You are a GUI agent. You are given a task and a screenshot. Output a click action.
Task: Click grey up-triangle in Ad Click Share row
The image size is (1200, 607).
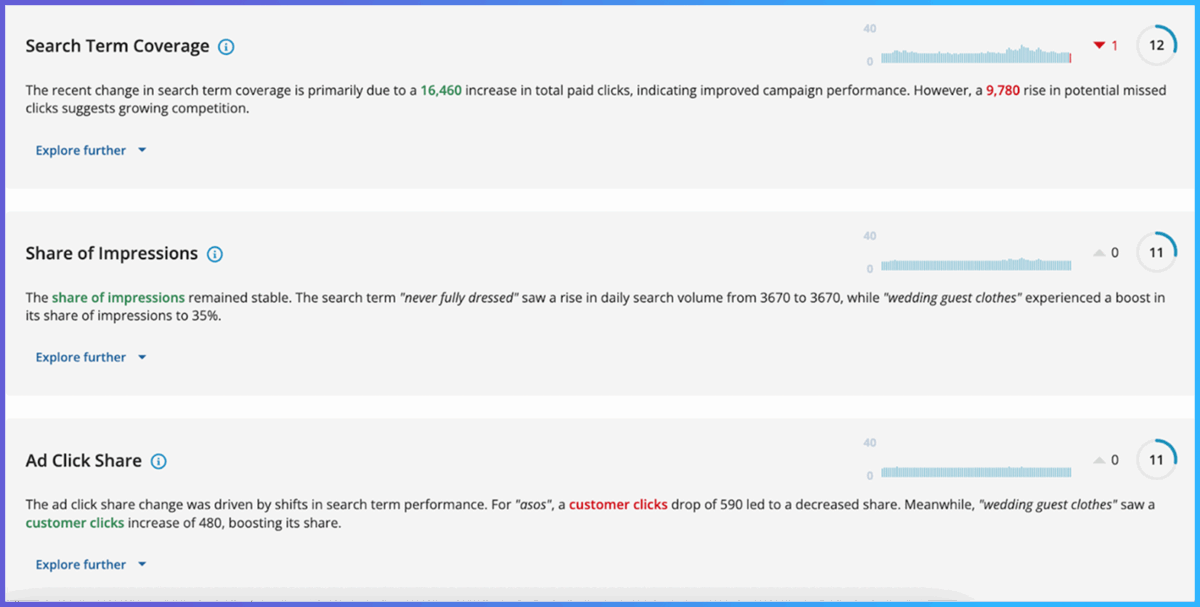click(x=1100, y=460)
